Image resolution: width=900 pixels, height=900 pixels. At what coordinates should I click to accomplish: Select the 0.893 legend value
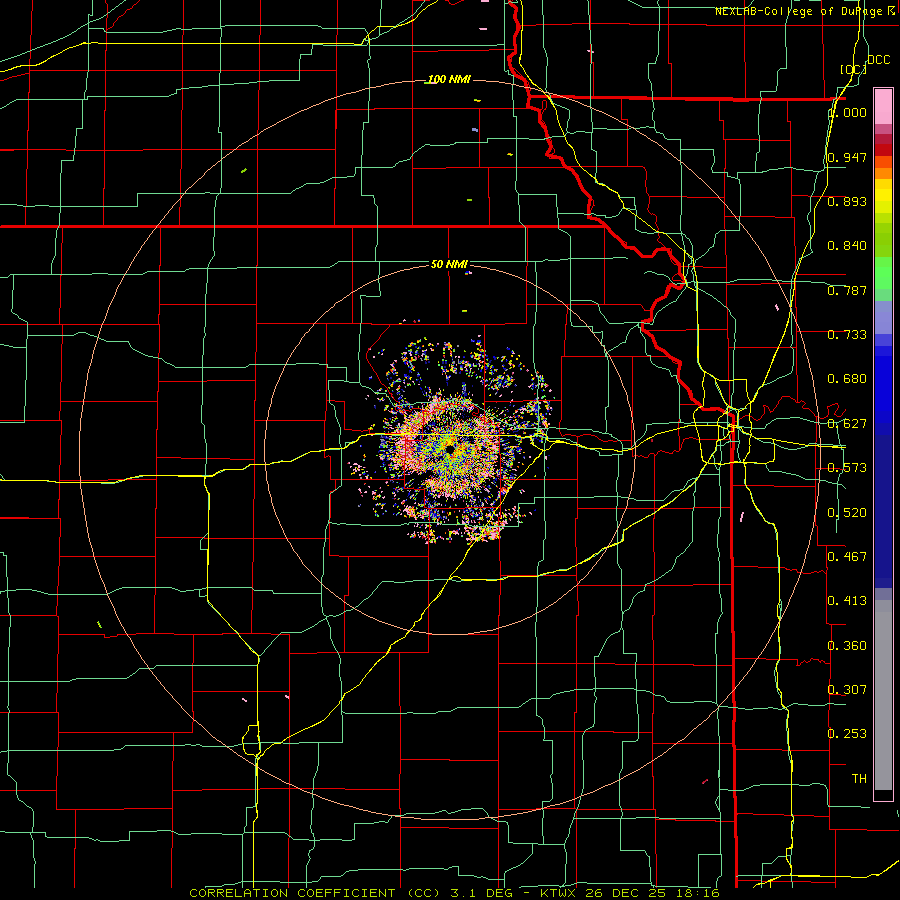click(x=847, y=201)
